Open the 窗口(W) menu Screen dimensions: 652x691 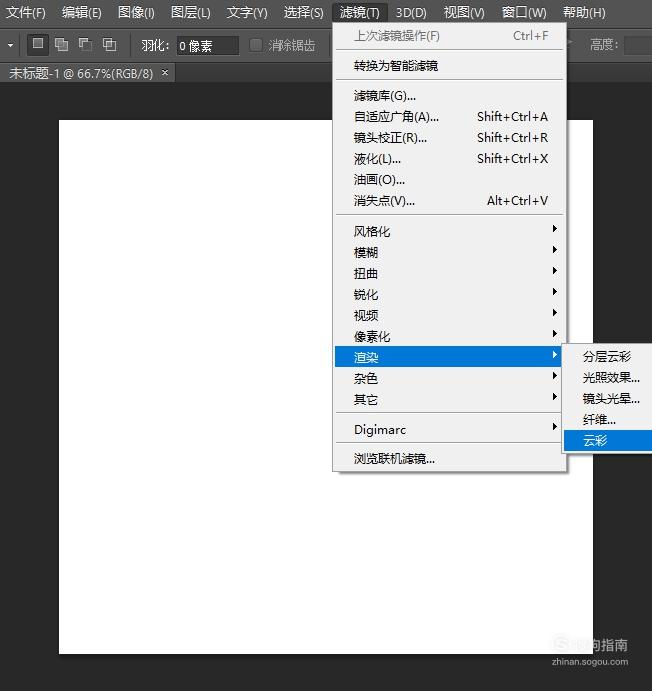click(524, 13)
